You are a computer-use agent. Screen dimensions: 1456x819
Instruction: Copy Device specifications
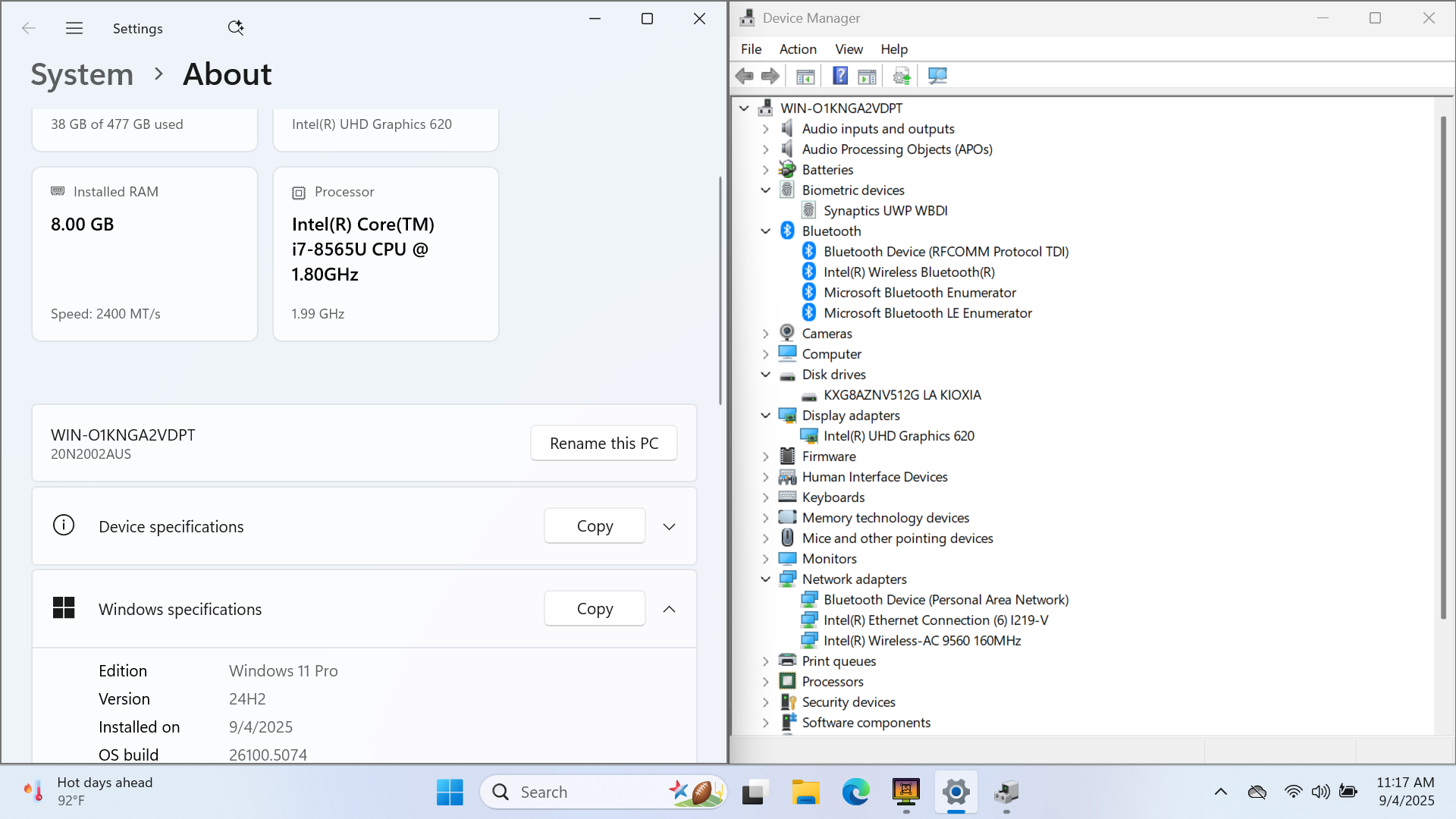click(x=595, y=526)
